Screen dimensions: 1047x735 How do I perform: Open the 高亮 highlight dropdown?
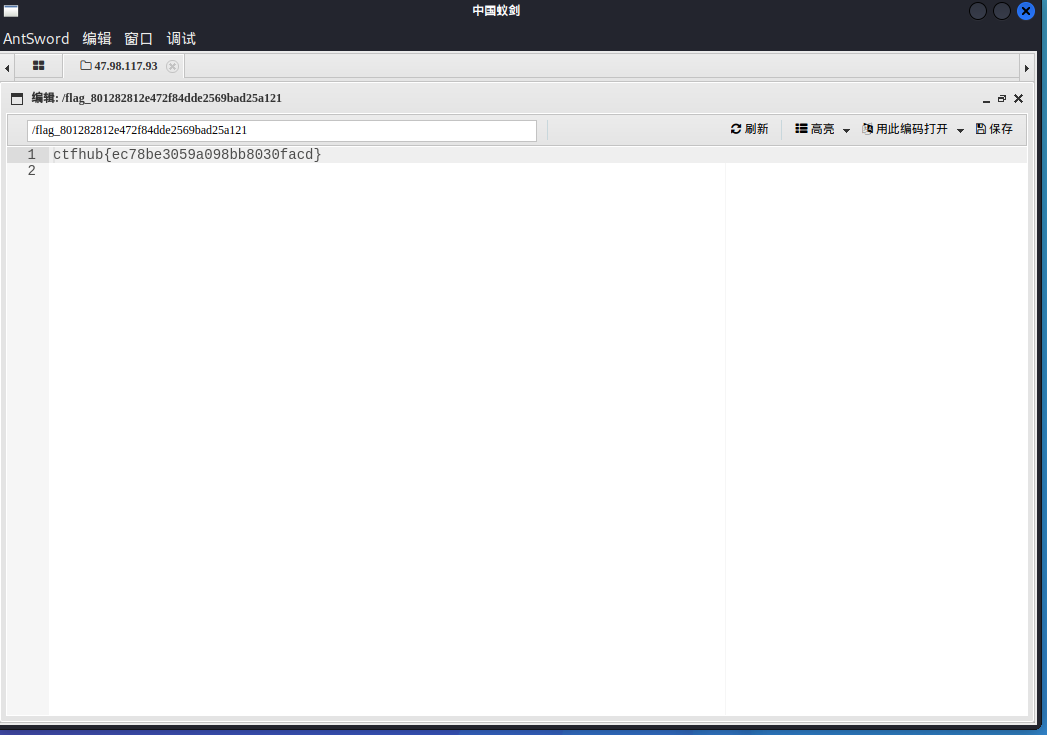(822, 129)
